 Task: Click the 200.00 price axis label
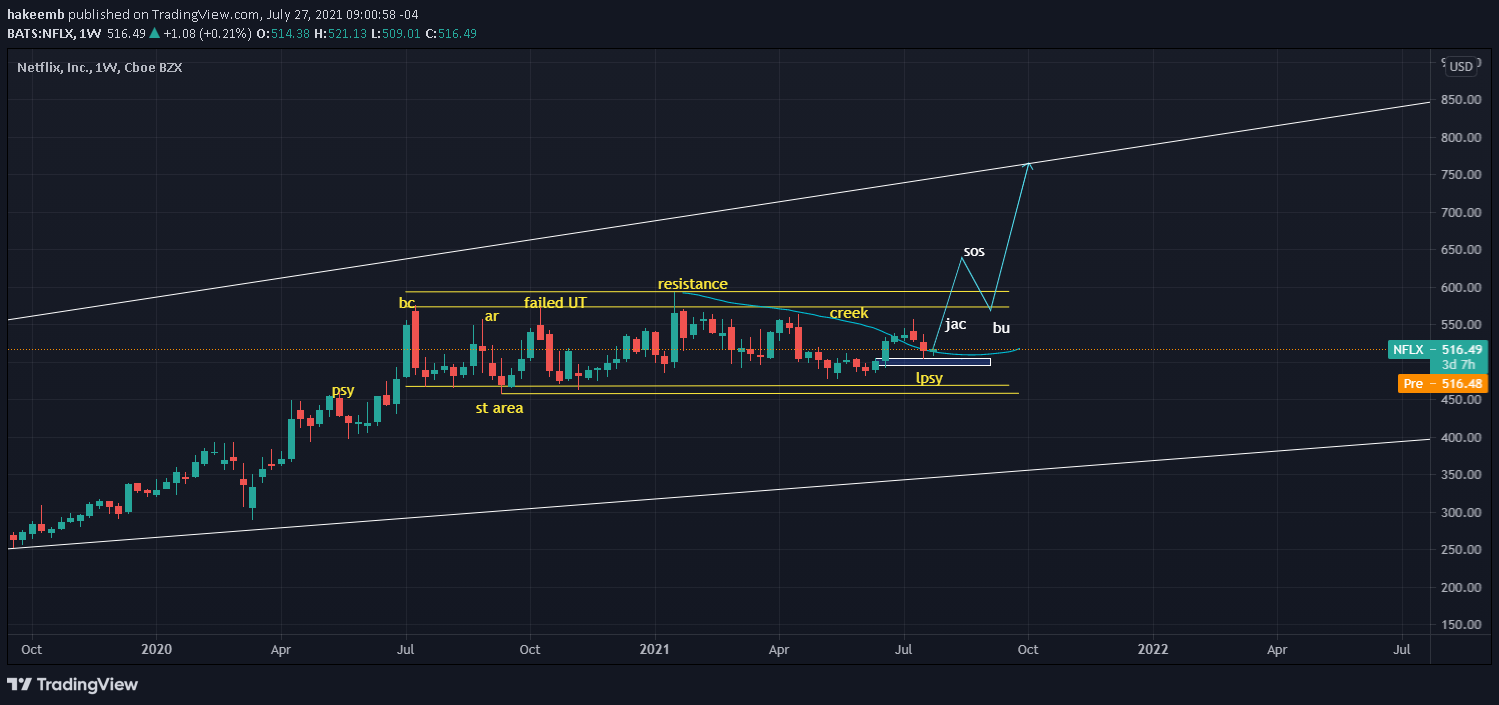[x=1461, y=588]
